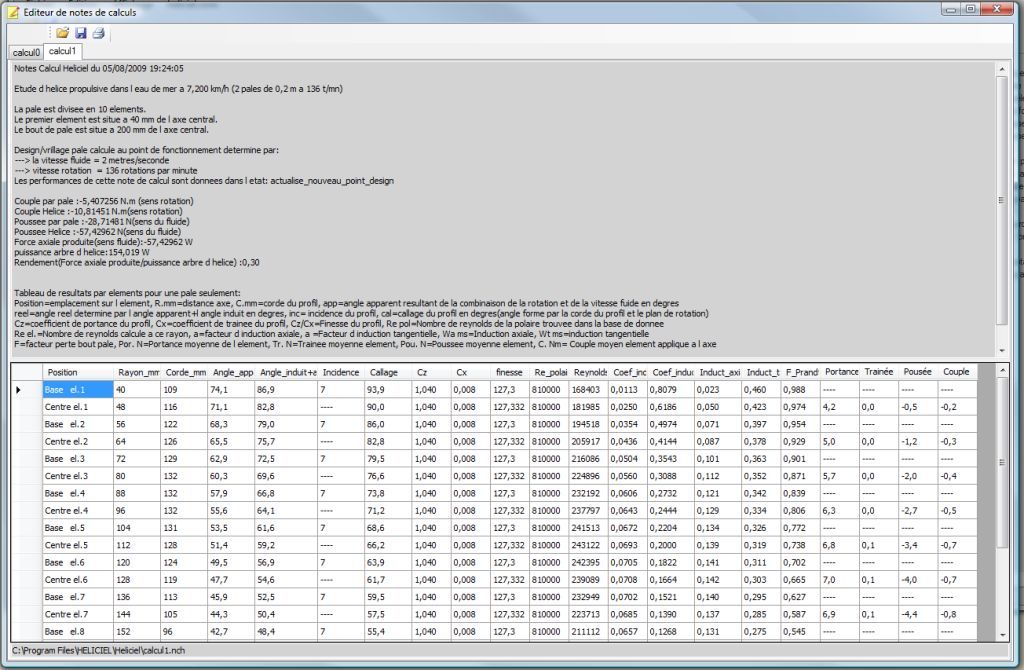This screenshot has height=670, width=1024.
Task: Click the Portance value 4,2 in Centre el.1 row
Action: [840, 407]
